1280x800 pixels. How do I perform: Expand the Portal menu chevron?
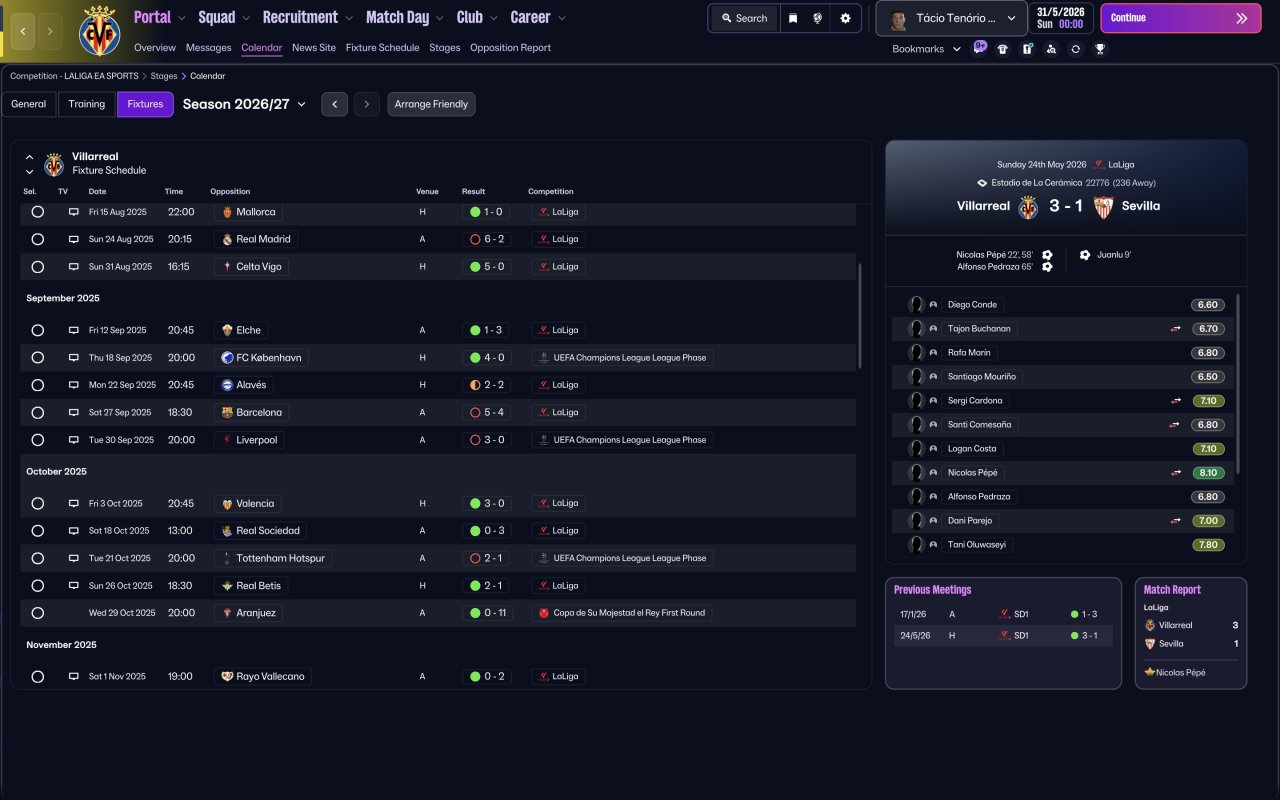click(180, 18)
